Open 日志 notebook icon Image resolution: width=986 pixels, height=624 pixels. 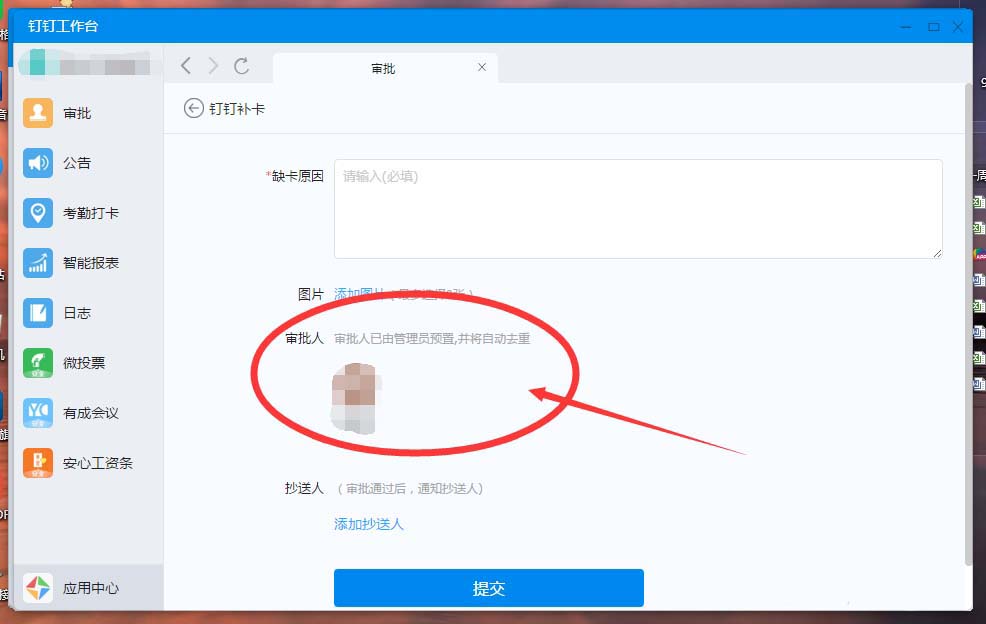[x=38, y=313]
